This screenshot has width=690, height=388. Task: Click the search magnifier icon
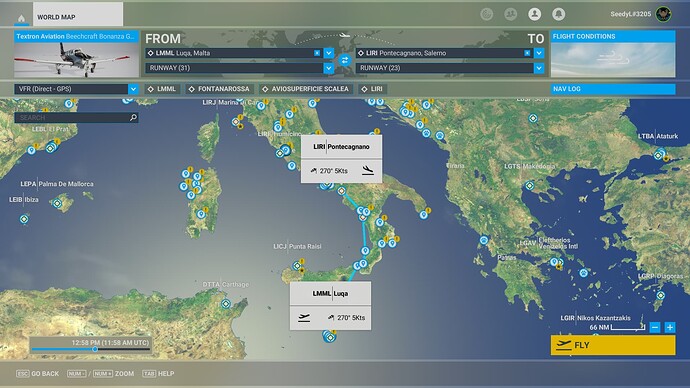click(x=133, y=117)
